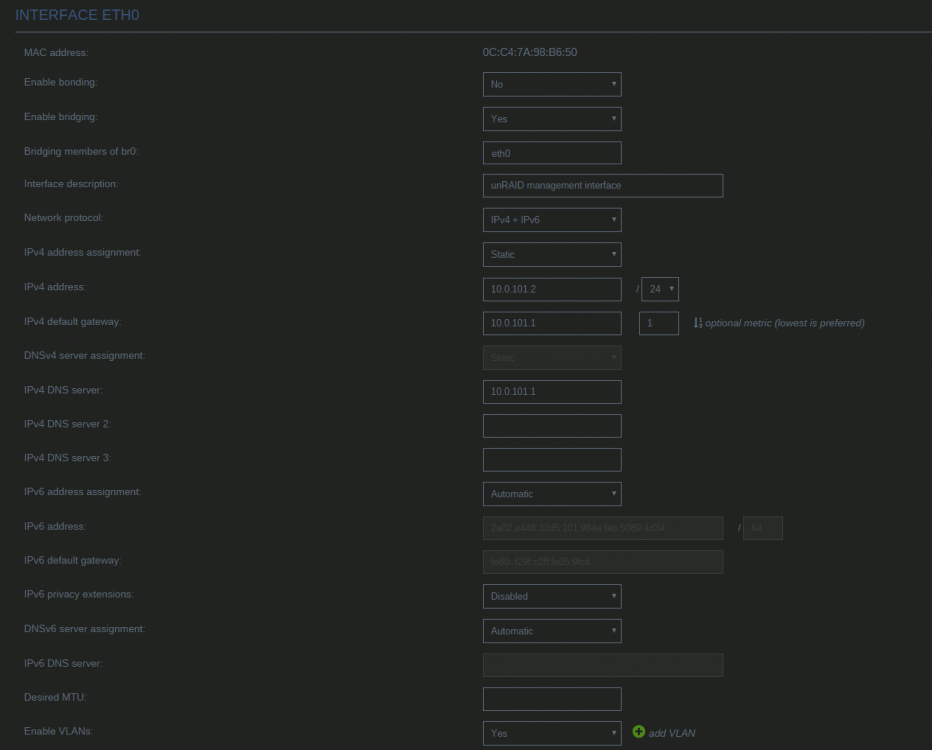Viewport: 932px width, 750px height.
Task: Click the disabled DNSv4 server assignment dropdown
Action: pyautogui.click(x=552, y=358)
